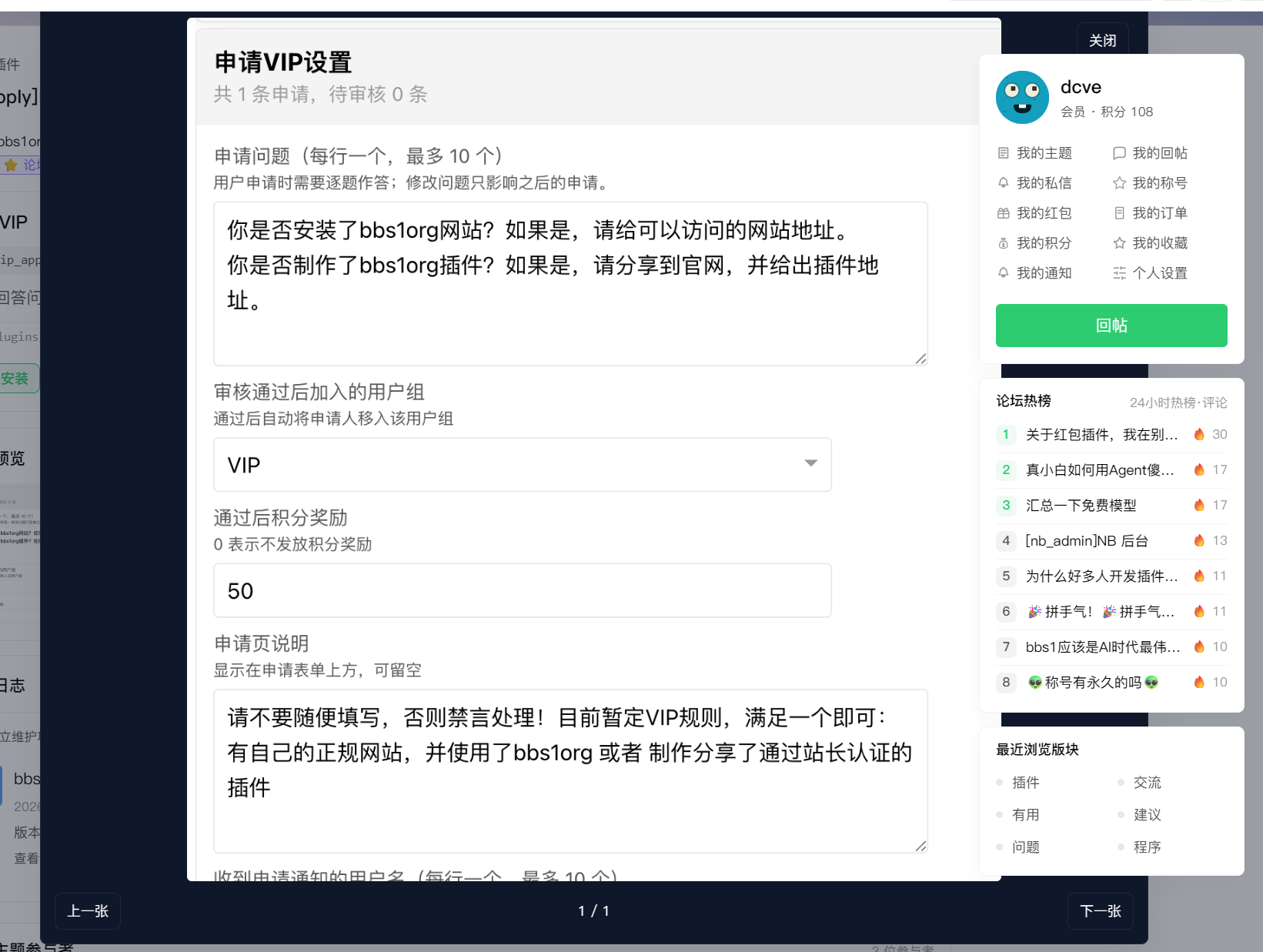Open the 交流 recently viewed board

click(1147, 783)
